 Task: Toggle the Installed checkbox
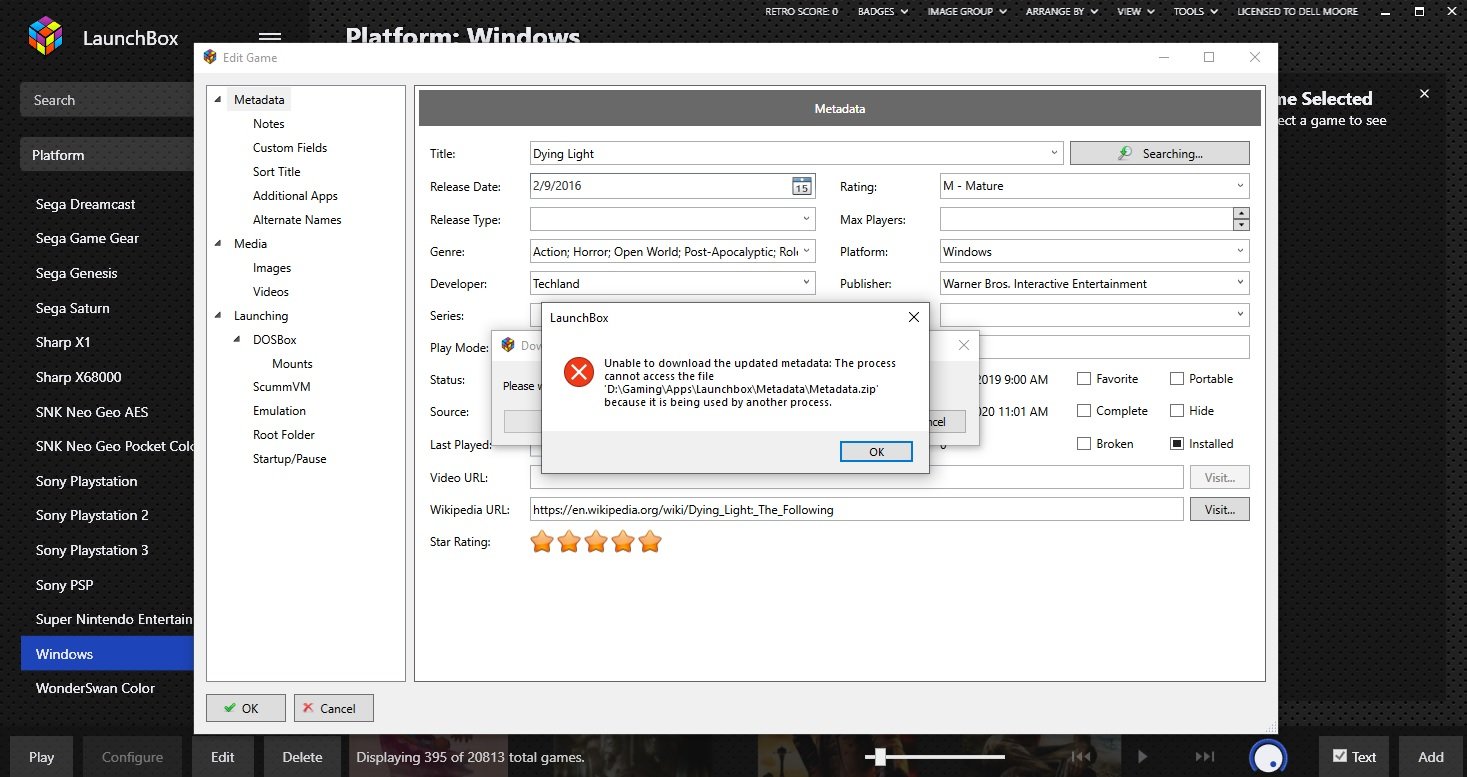tap(1177, 443)
